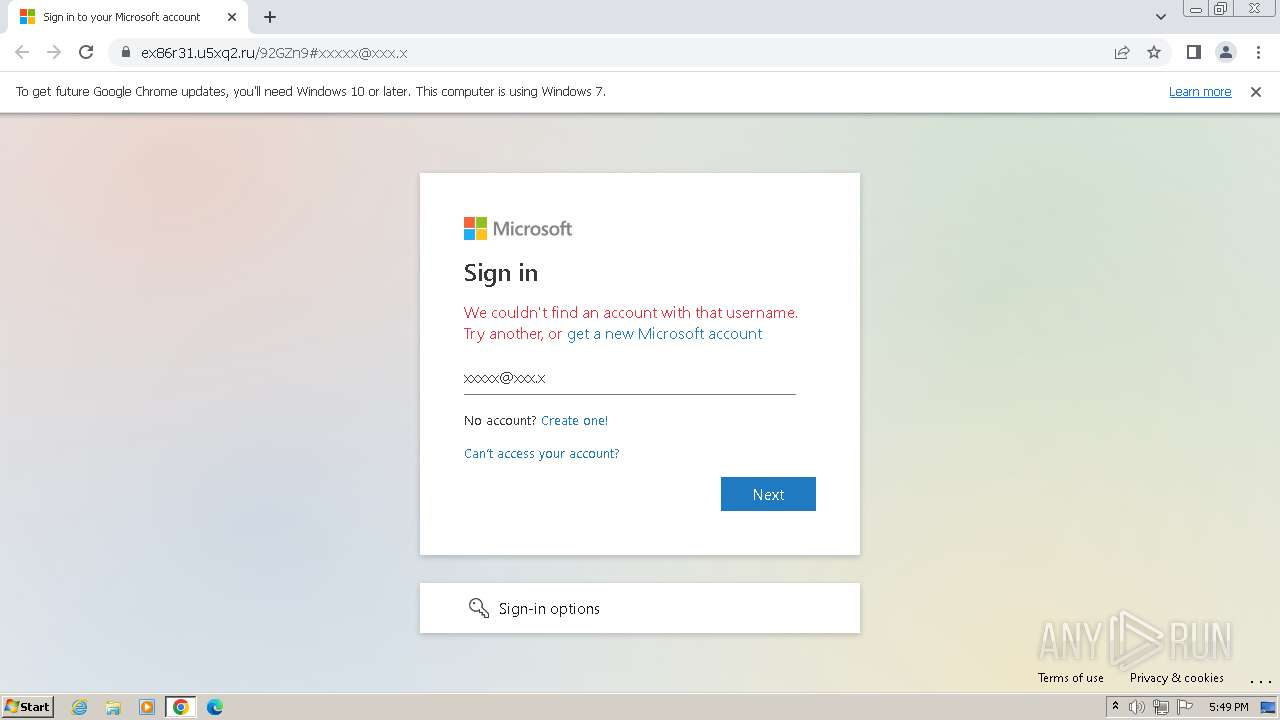Viewport: 1280px width, 720px height.
Task: Reload the current page
Action: 86,52
